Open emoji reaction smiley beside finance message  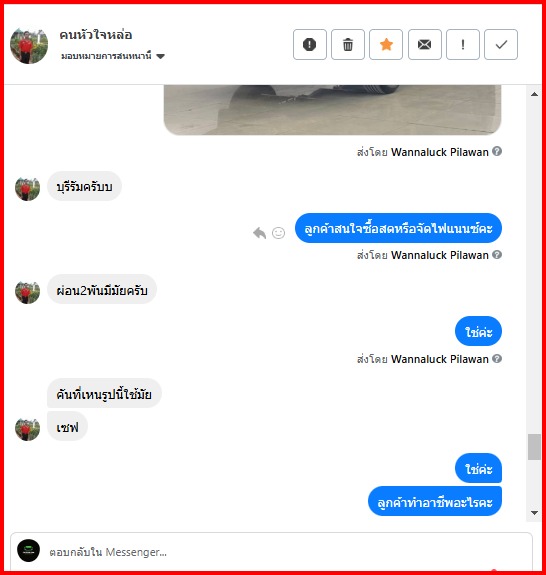pos(278,232)
